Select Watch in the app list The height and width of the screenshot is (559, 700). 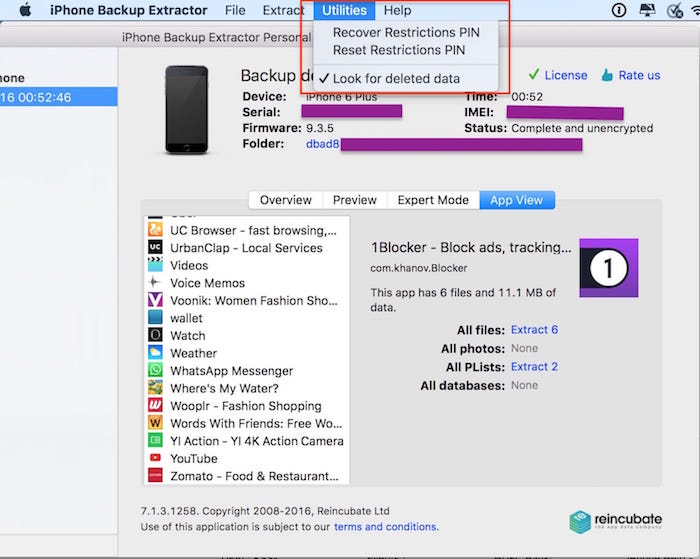(x=247, y=335)
